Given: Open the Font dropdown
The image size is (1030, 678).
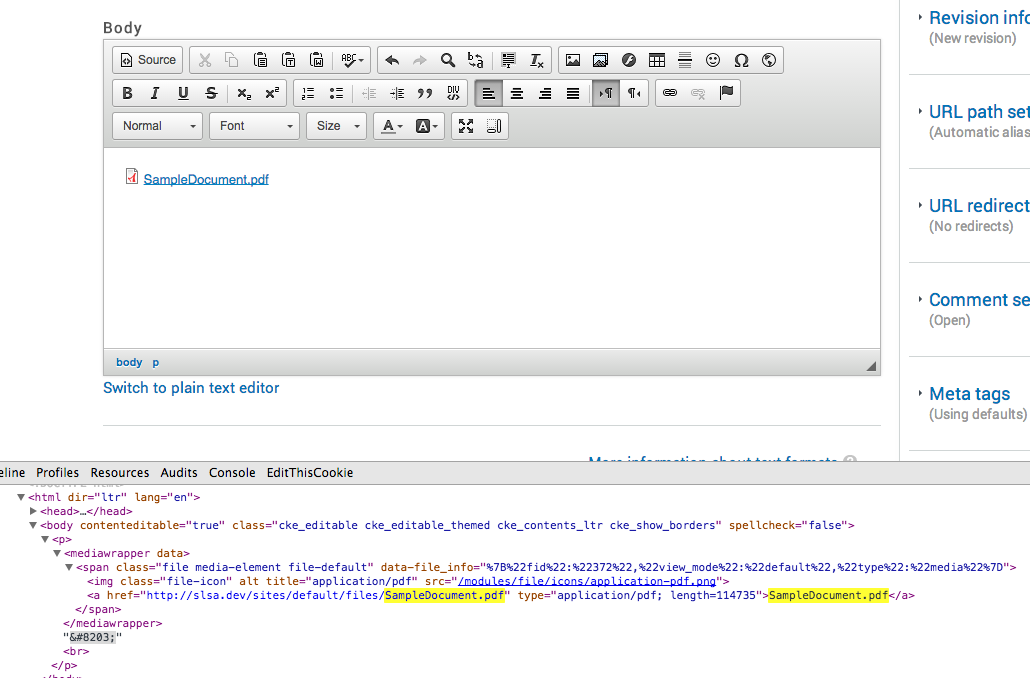Looking at the screenshot, I should click(254, 125).
